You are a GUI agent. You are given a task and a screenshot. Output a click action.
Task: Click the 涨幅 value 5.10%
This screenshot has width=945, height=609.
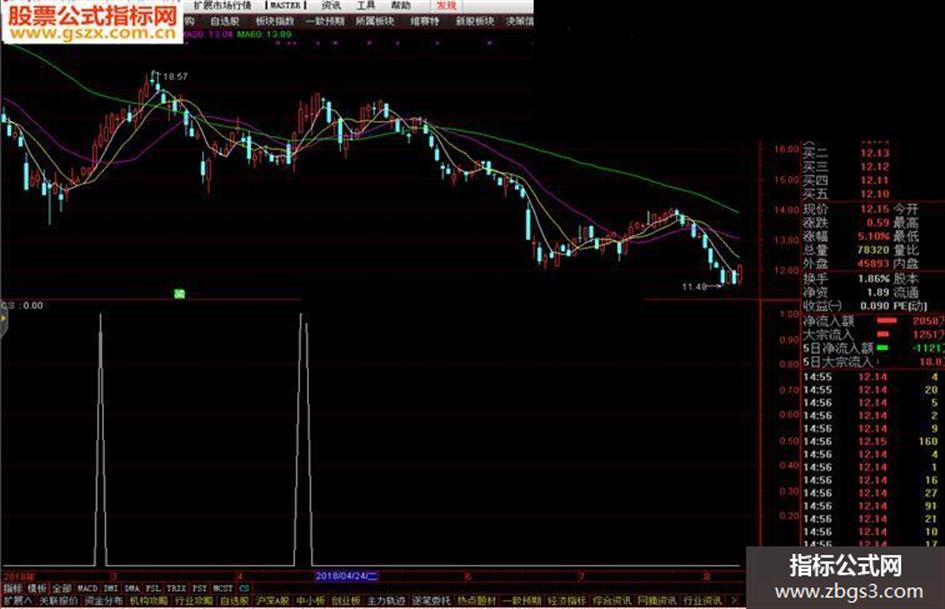click(x=874, y=236)
